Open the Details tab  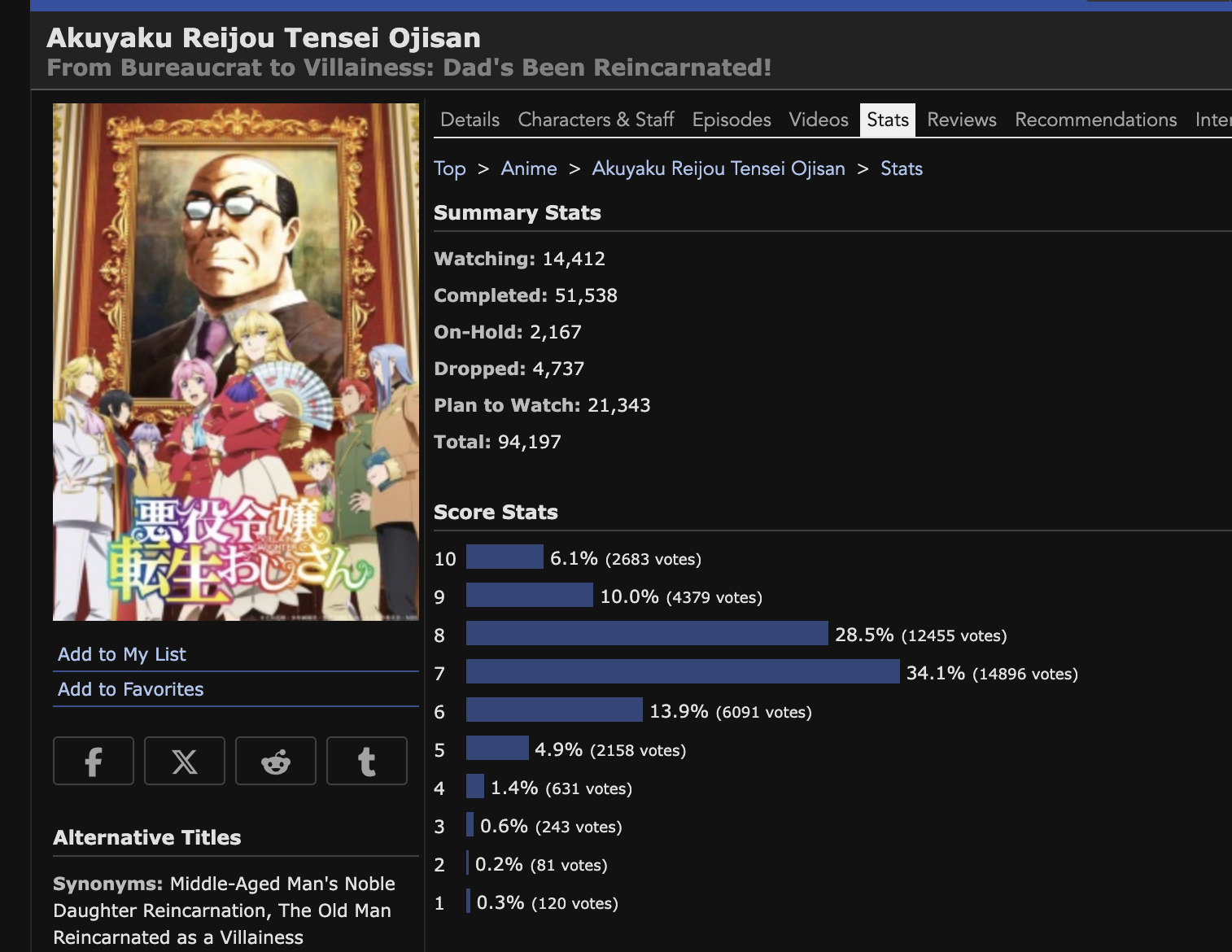(x=470, y=120)
